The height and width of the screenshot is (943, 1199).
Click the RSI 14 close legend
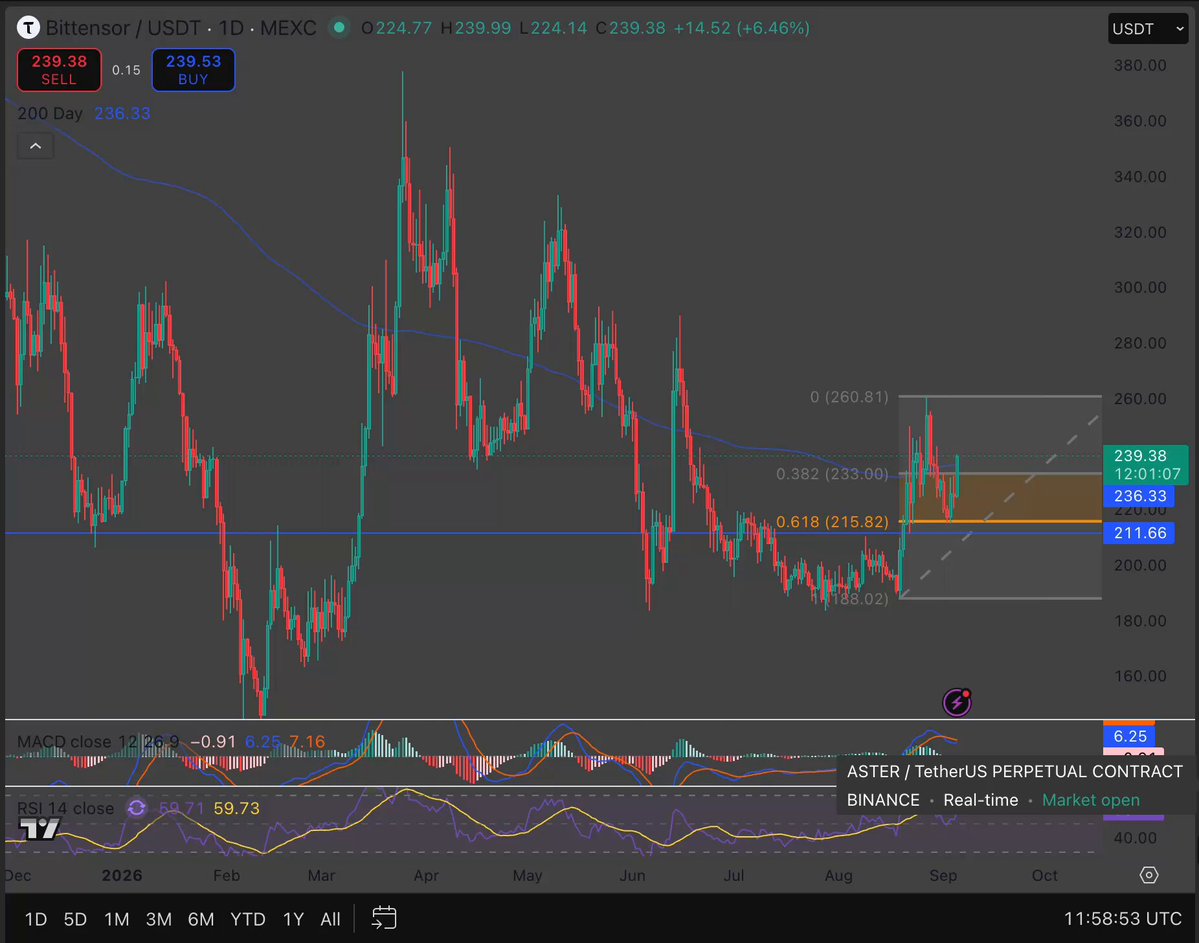[x=66, y=808]
